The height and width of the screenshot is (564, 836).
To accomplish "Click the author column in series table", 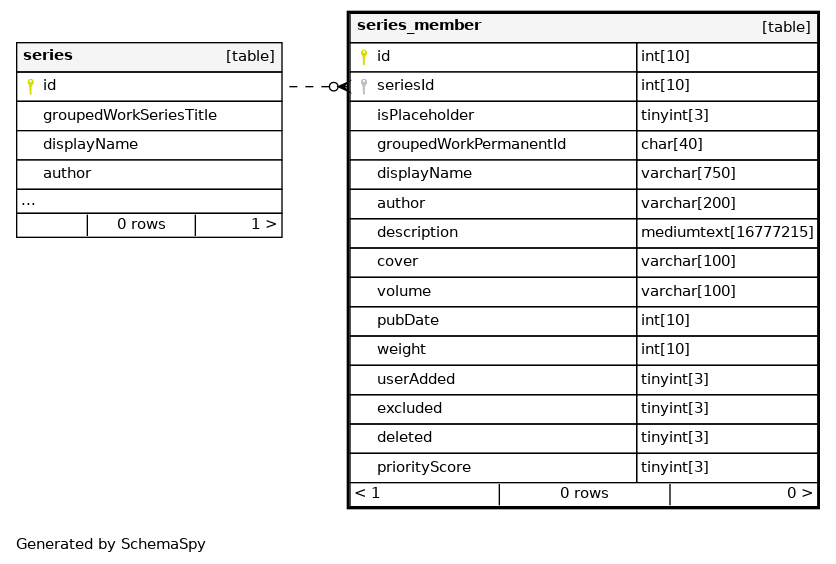I will [x=67, y=173].
